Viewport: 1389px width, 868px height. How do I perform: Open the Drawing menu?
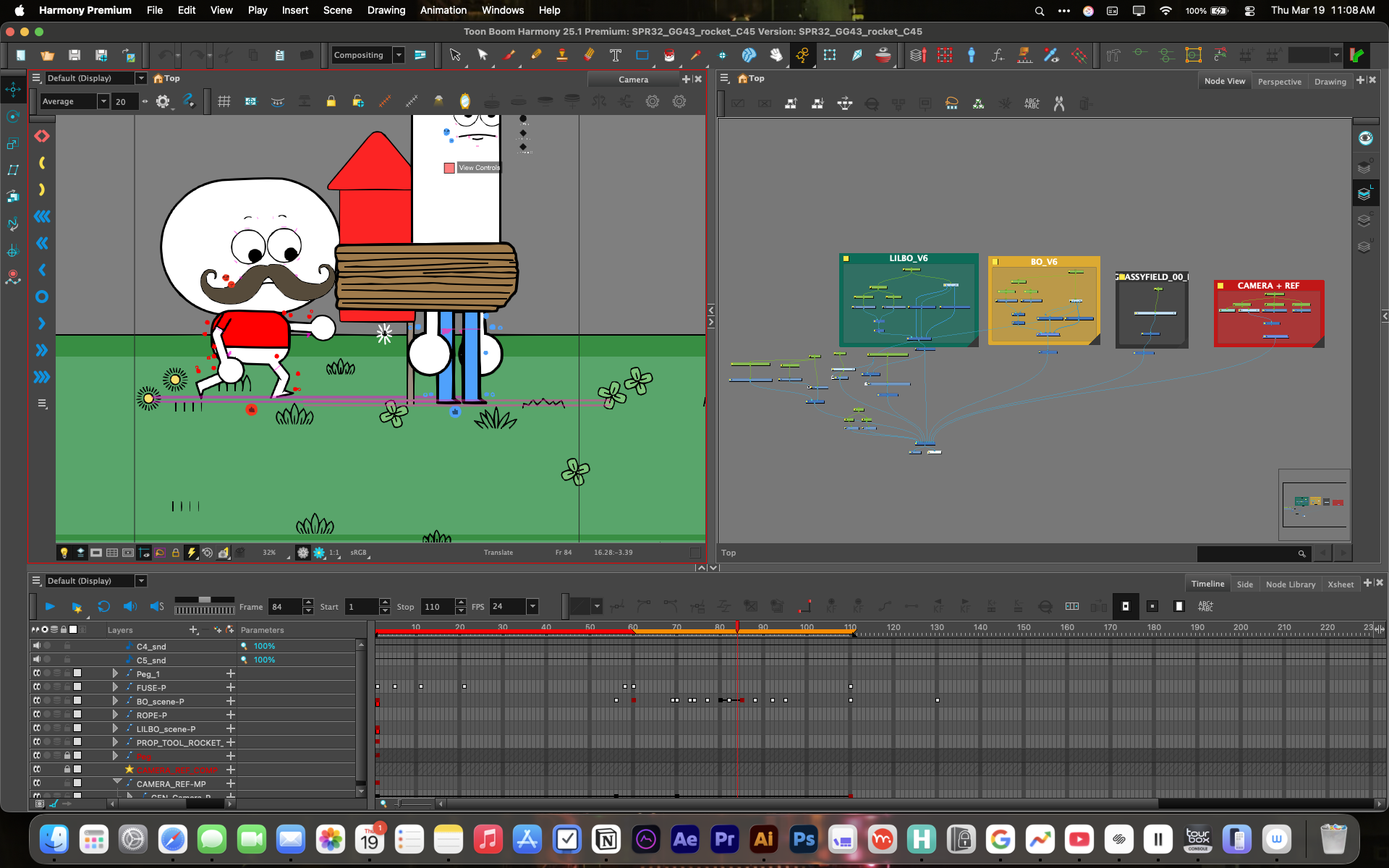coord(386,10)
